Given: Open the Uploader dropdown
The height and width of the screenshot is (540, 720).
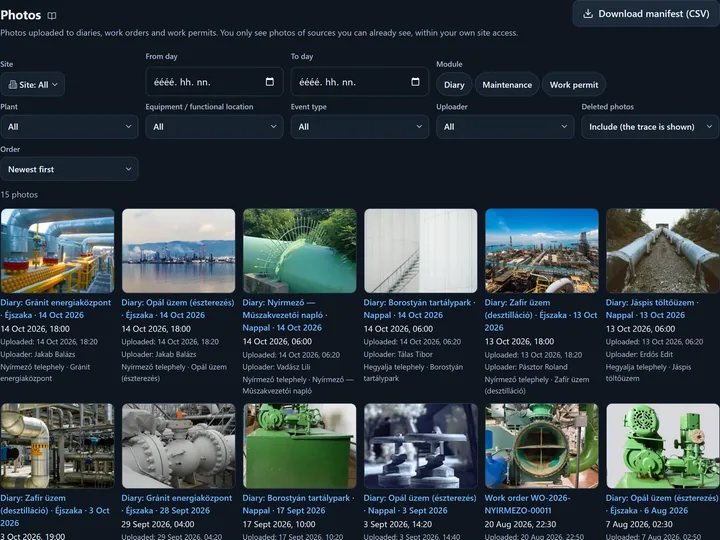Looking at the screenshot, I should [x=505, y=127].
